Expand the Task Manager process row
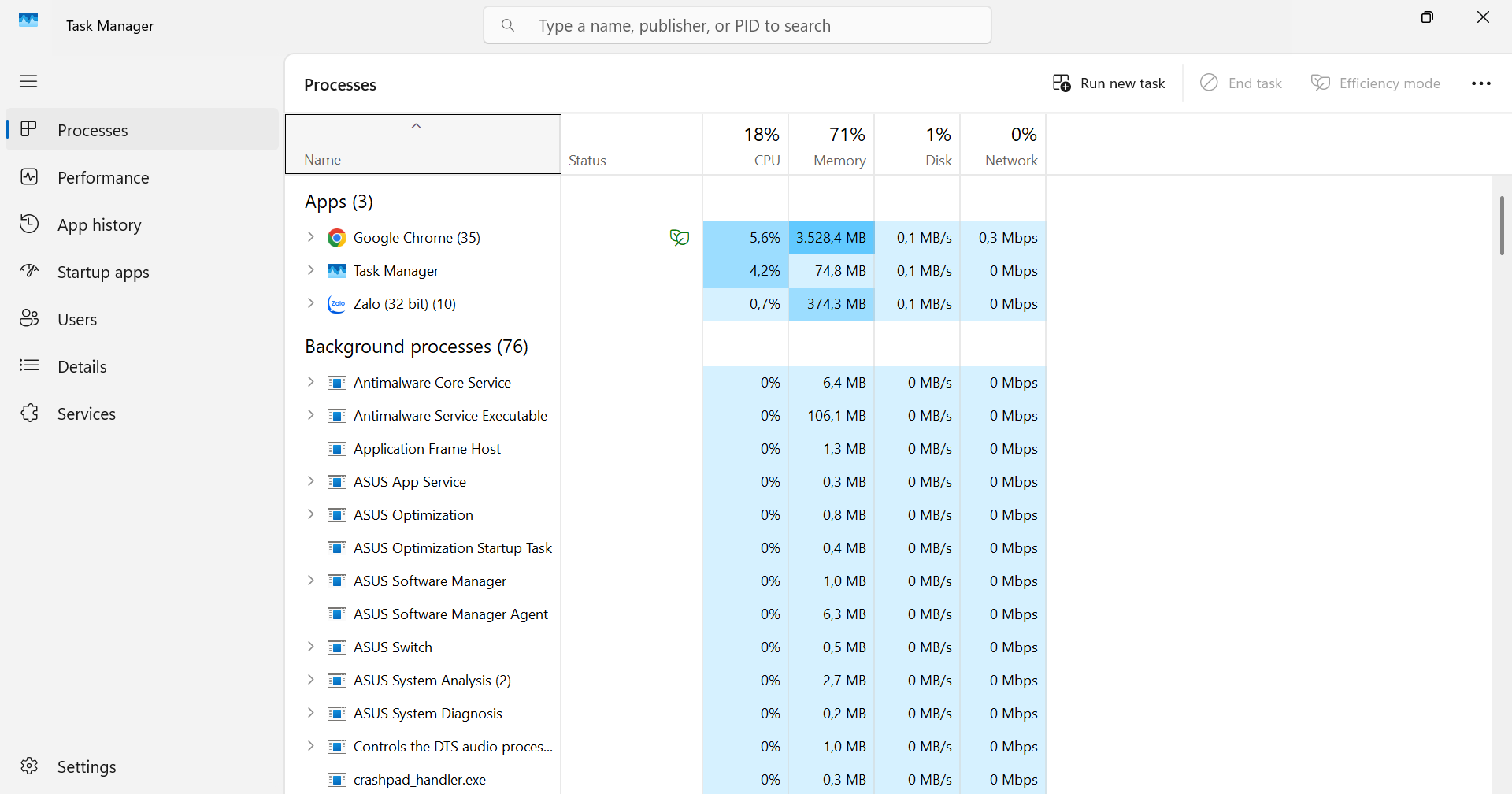The width and height of the screenshot is (1512, 794). tap(311, 270)
